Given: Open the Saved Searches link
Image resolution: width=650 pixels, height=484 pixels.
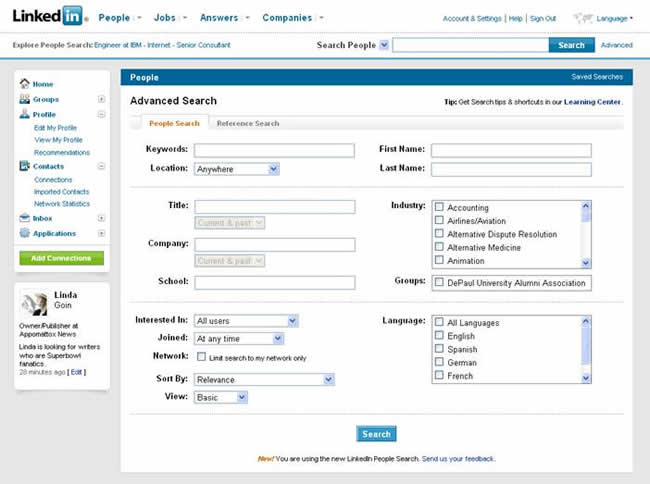Looking at the screenshot, I should pos(597,77).
